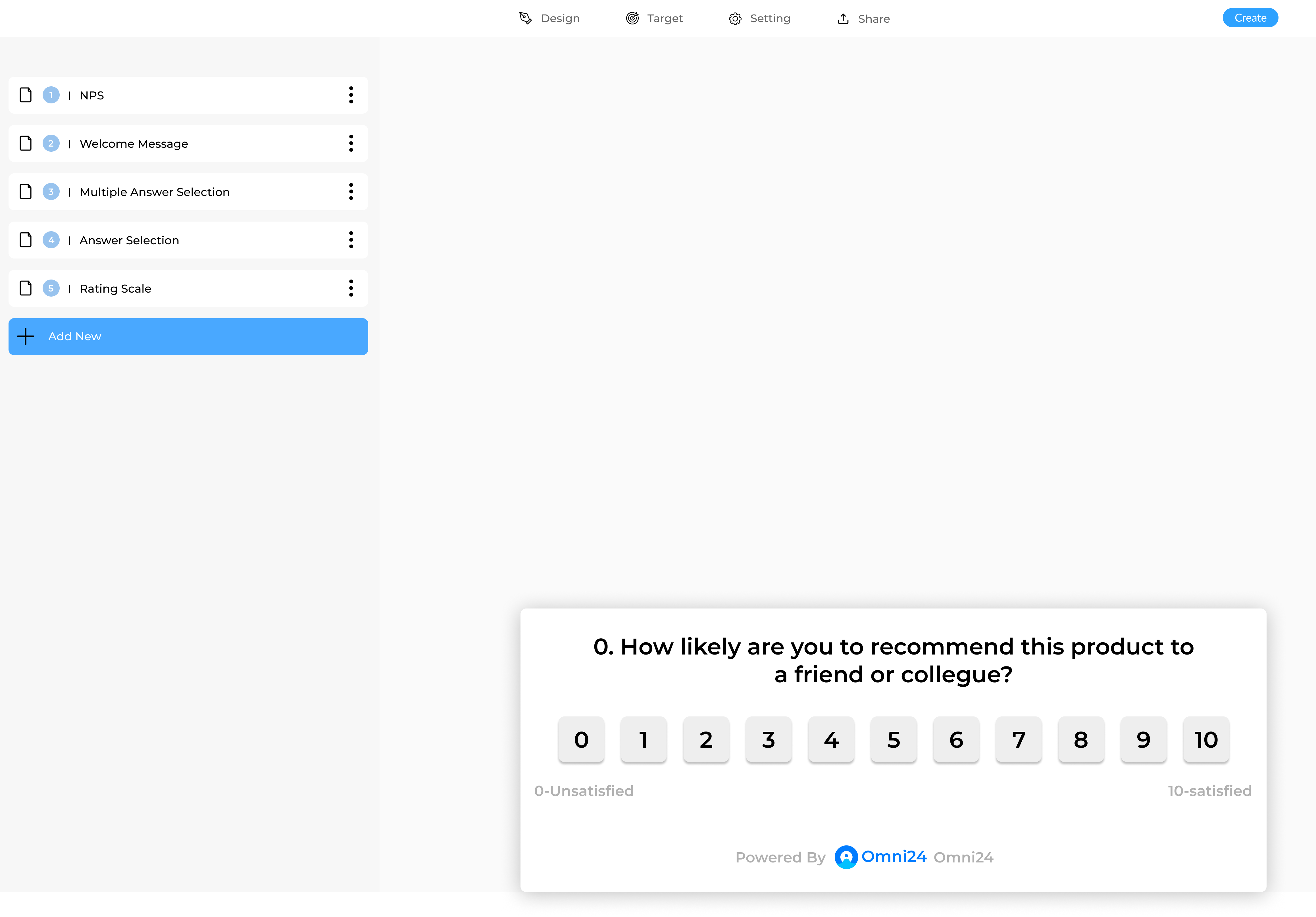Click the Add New button
The image size is (1316, 917).
click(188, 336)
